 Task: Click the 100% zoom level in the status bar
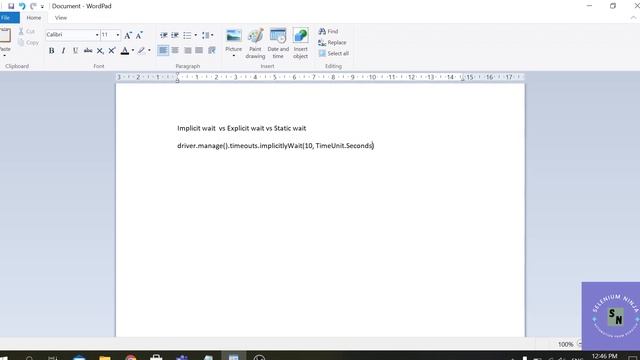(x=565, y=344)
